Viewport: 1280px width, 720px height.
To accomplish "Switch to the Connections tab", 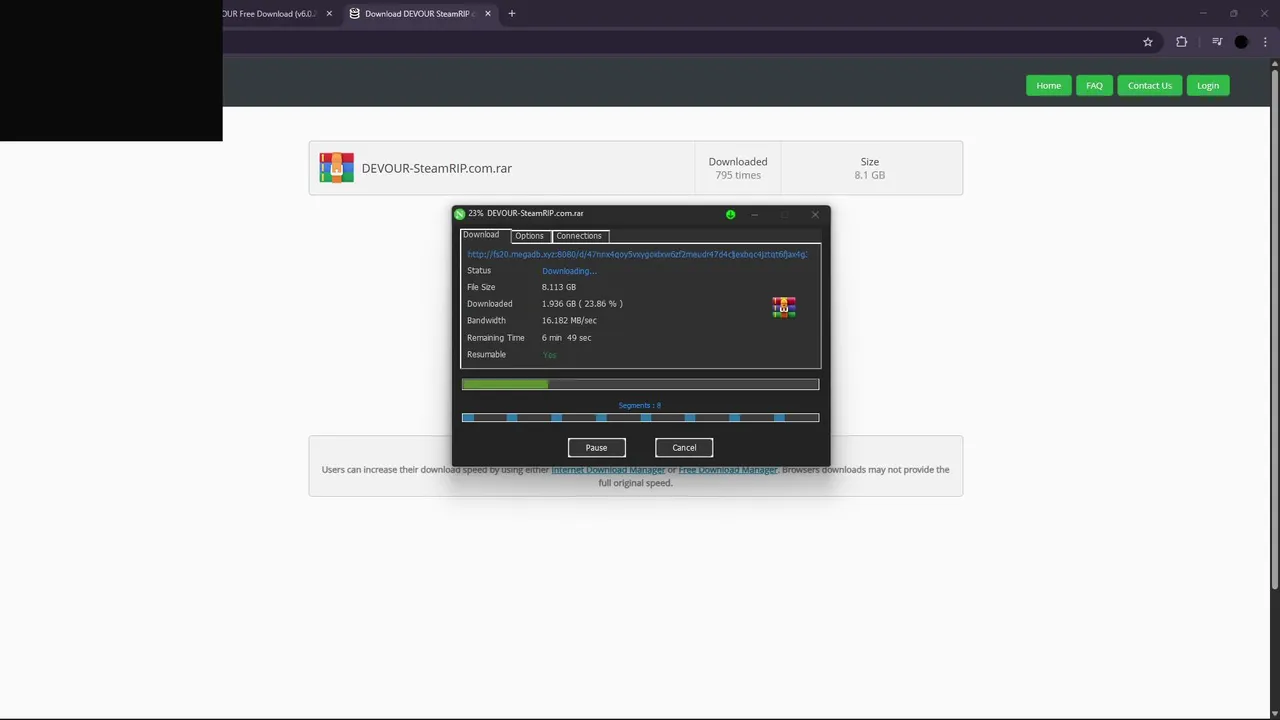I will [x=579, y=236].
